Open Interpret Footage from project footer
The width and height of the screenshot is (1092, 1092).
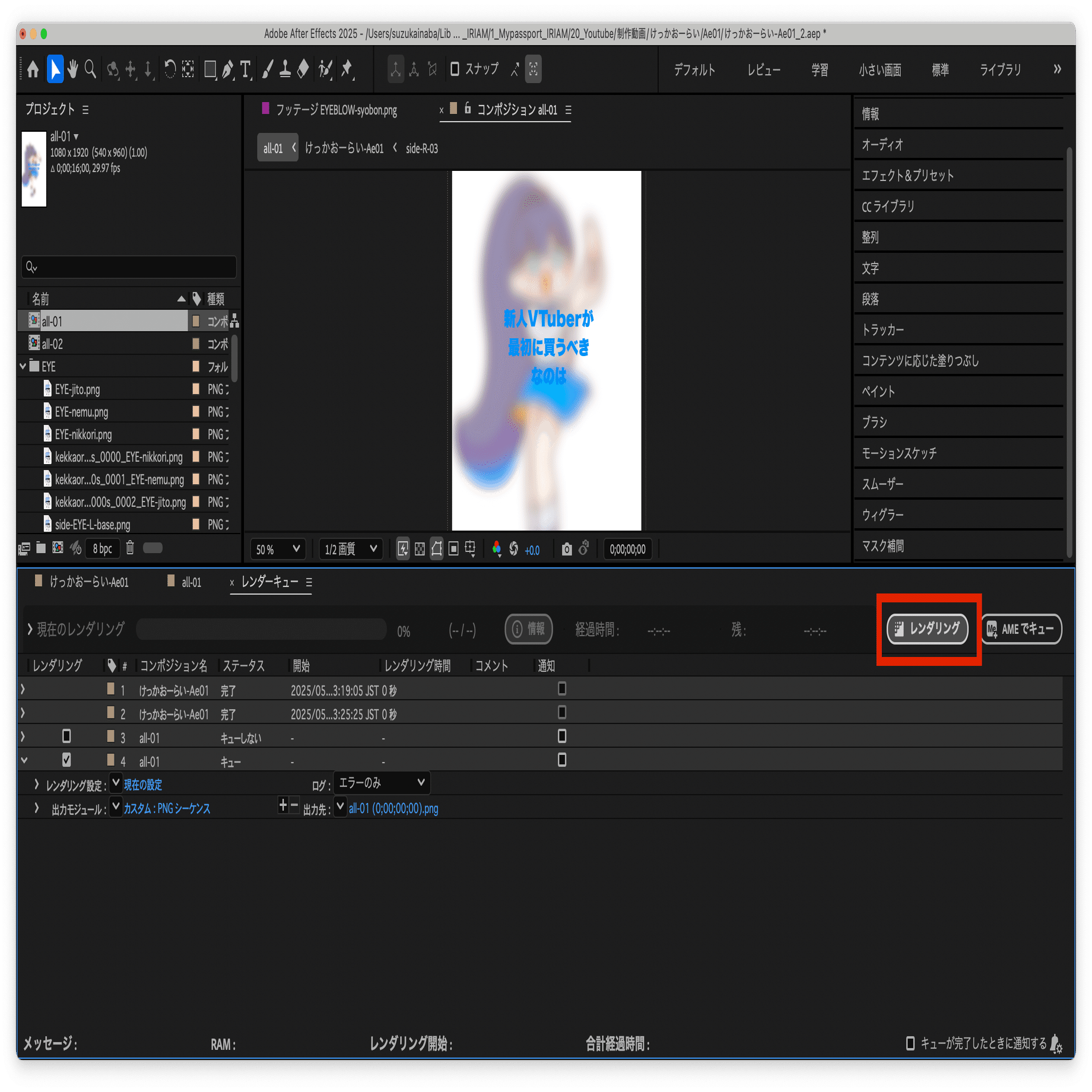(x=24, y=548)
